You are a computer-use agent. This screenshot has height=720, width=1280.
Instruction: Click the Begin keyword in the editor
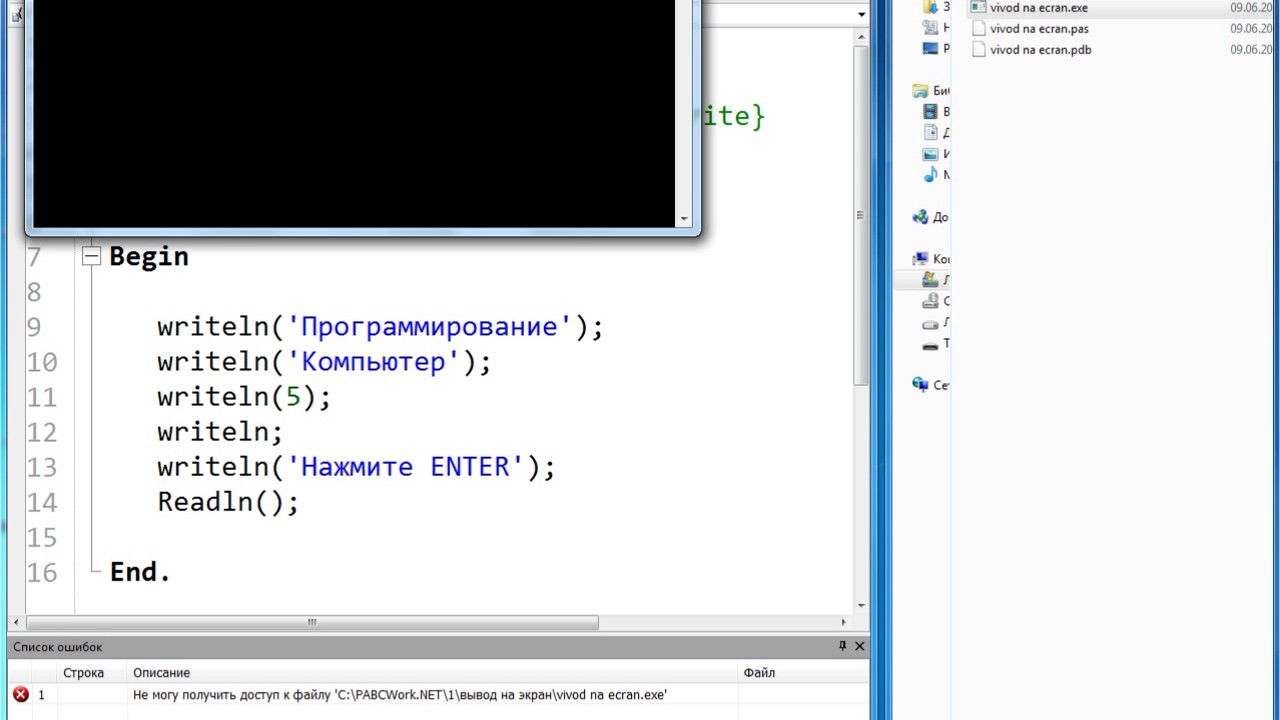point(149,257)
